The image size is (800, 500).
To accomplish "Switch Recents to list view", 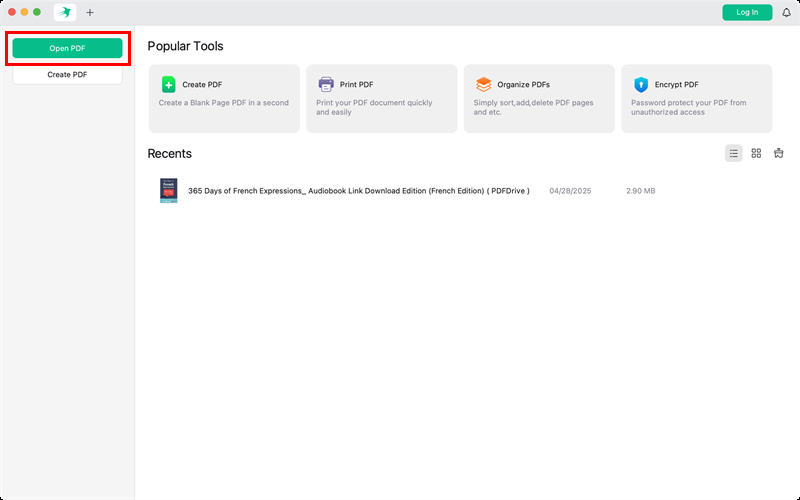I will point(733,153).
